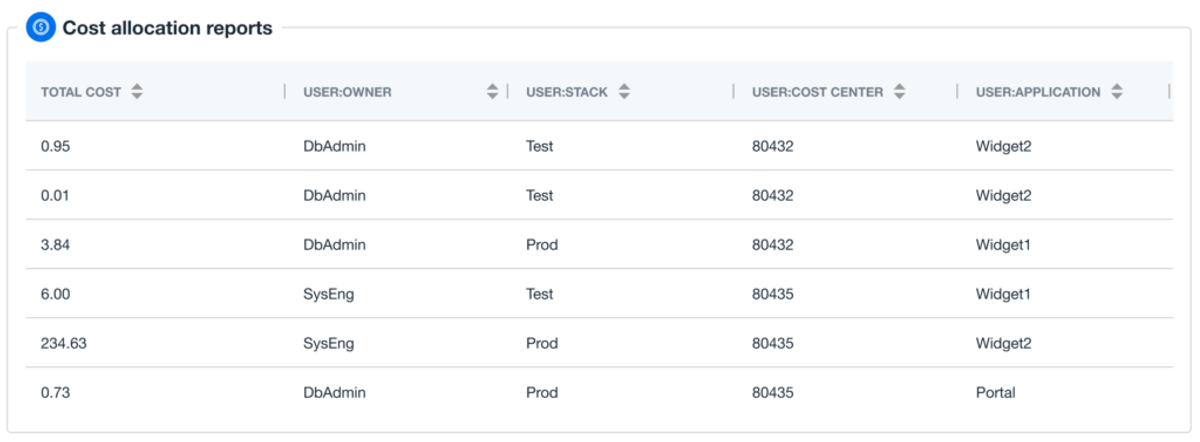Screen dimensions: 1200x442
Task: Select the 234.63 total cost cell
Action: [x=64, y=343]
